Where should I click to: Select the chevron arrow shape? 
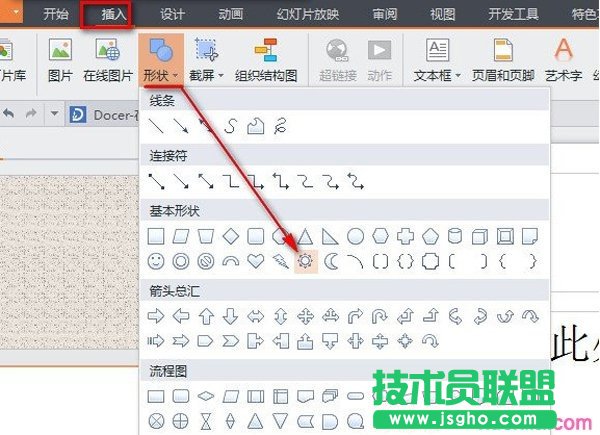pyautogui.click(x=230, y=341)
